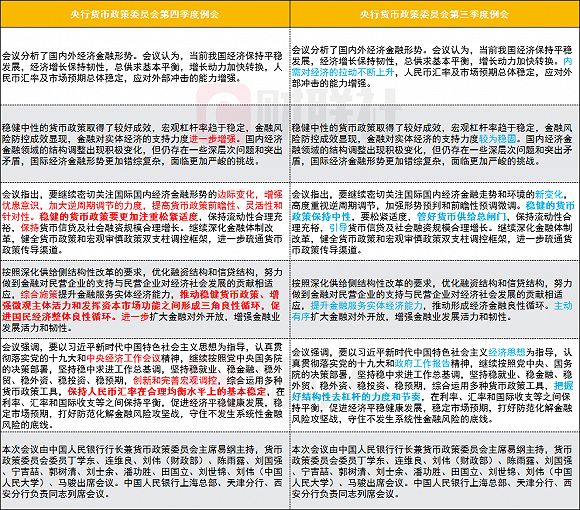Image resolution: width=580 pixels, height=510 pixels.
Task: Click the header "央行货币政策委员会第三季度例会"
Action: tap(434, 14)
